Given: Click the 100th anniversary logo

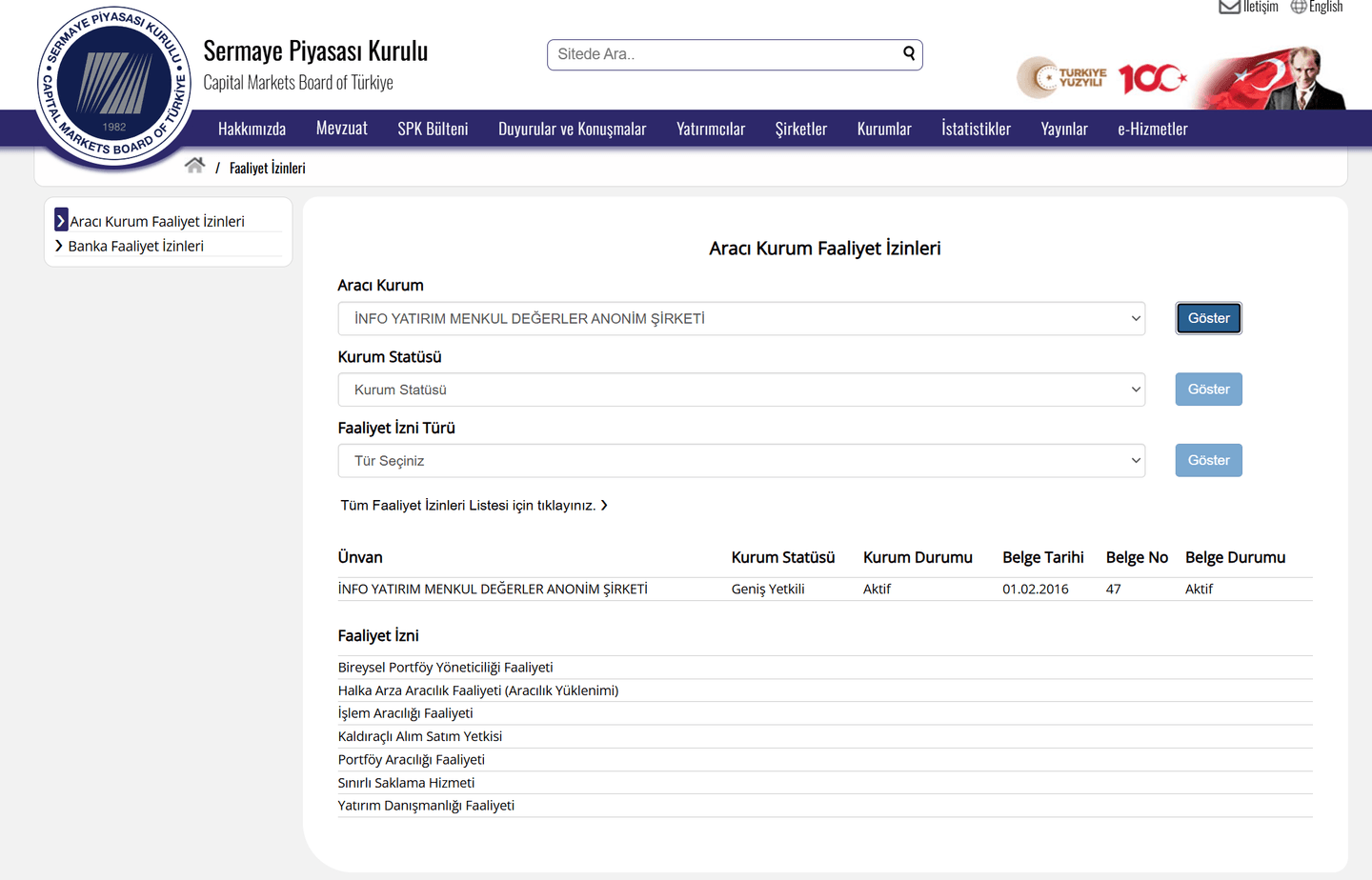Looking at the screenshot, I should pyautogui.click(x=1152, y=78).
